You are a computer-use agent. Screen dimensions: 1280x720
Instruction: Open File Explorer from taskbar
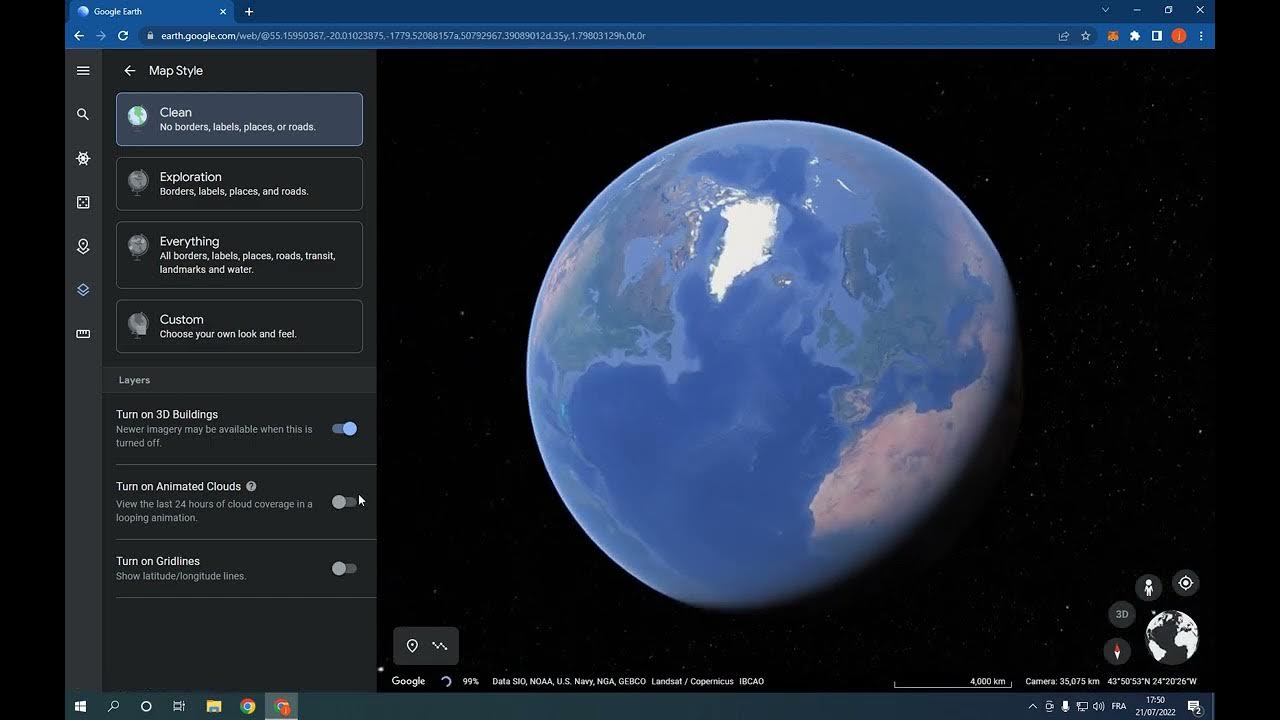[x=214, y=706]
